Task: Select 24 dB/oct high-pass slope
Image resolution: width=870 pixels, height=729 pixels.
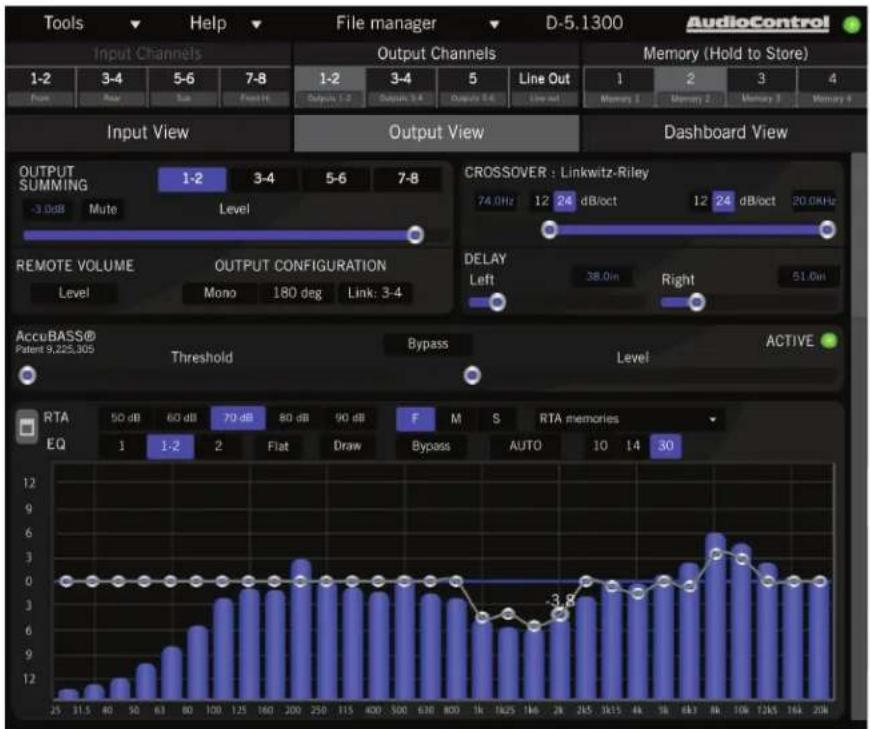Action: point(565,201)
